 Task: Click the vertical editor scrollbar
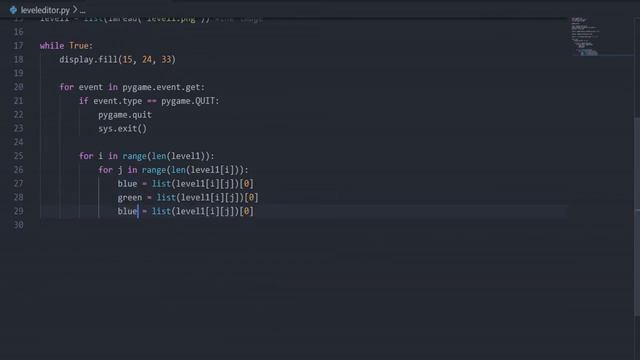[637, 216]
